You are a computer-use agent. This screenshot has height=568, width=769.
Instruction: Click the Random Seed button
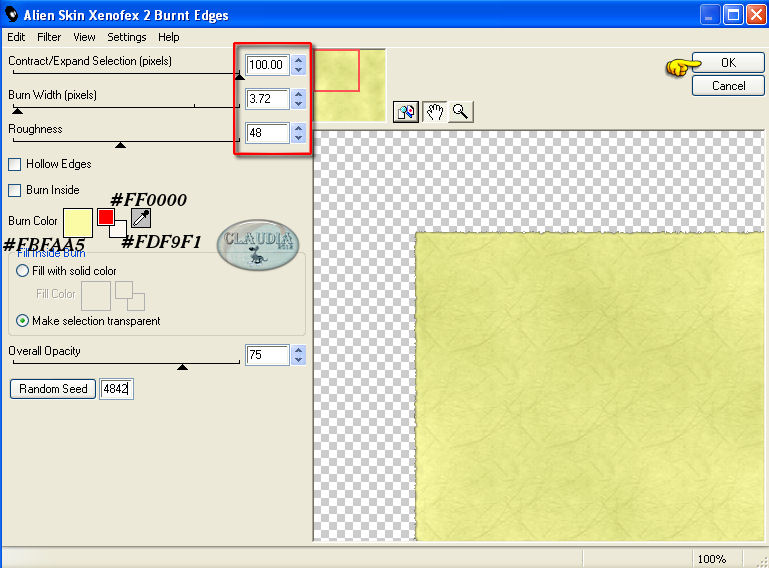53,389
